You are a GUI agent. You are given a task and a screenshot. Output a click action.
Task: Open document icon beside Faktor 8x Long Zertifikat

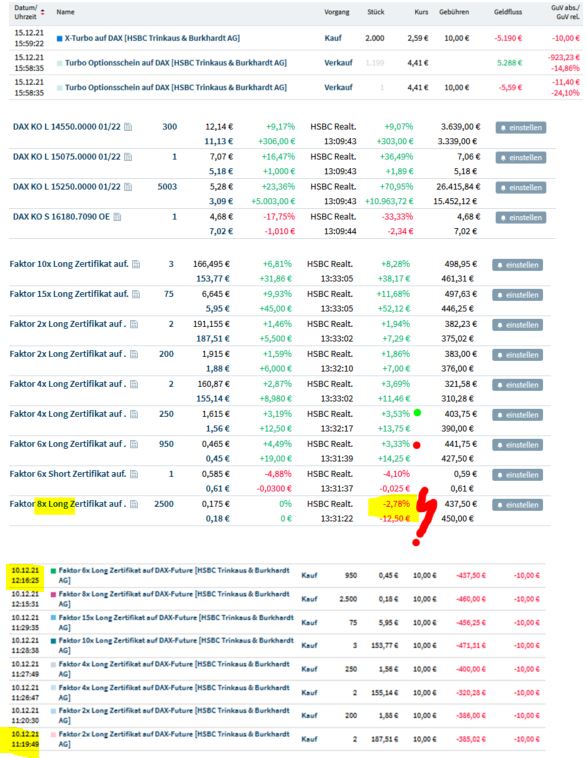(x=134, y=504)
